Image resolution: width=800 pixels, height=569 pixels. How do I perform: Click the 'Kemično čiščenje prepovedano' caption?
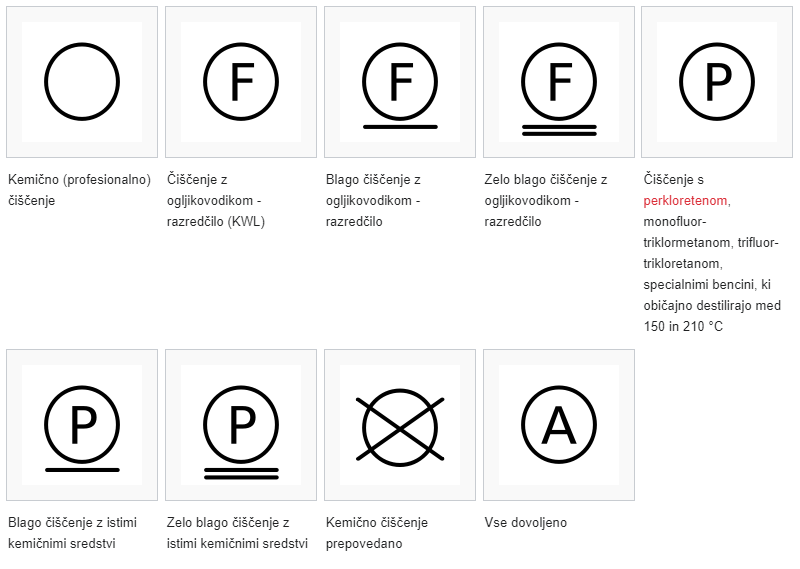(x=376, y=533)
